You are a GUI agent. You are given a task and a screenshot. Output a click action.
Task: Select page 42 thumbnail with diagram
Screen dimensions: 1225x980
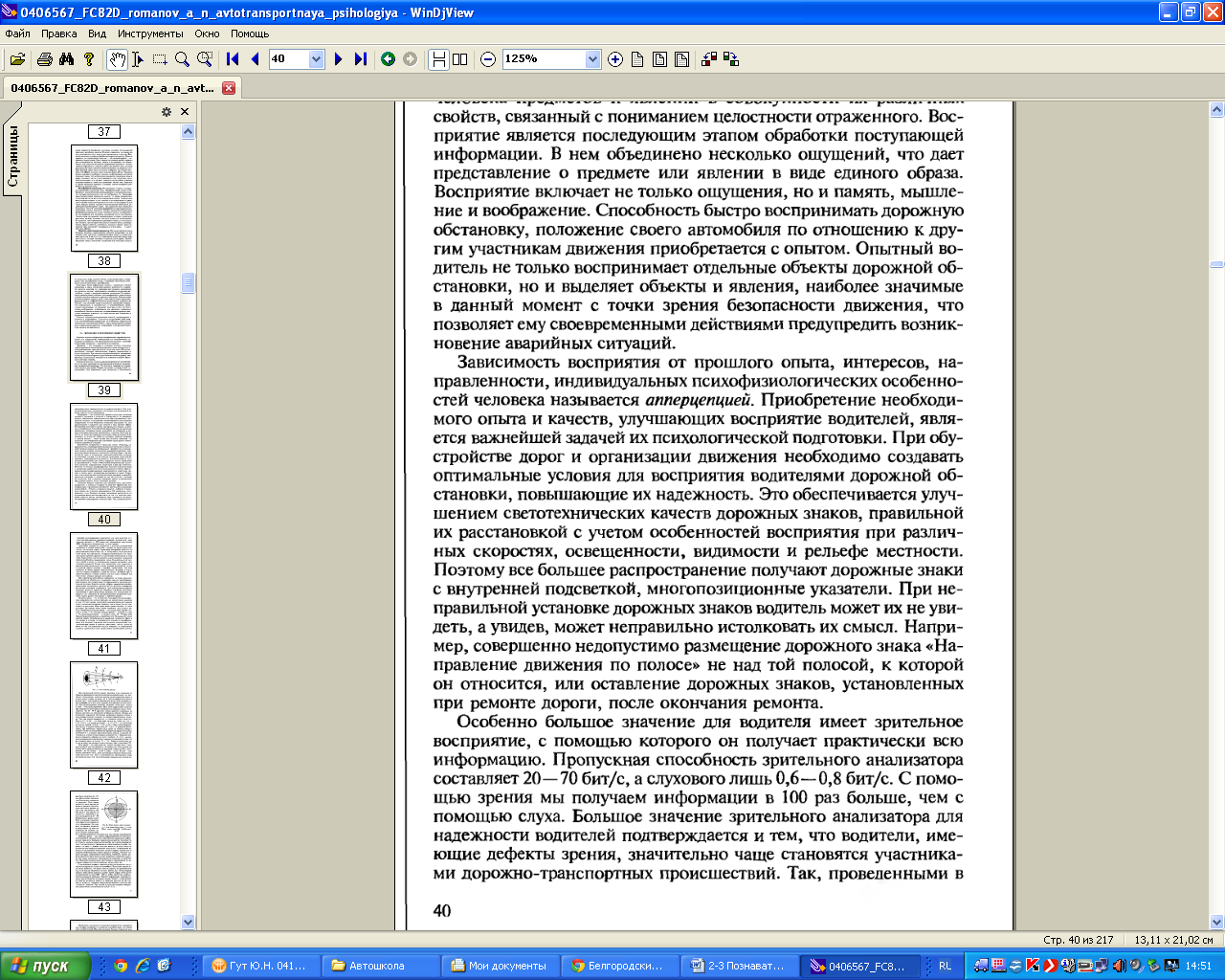(x=104, y=715)
